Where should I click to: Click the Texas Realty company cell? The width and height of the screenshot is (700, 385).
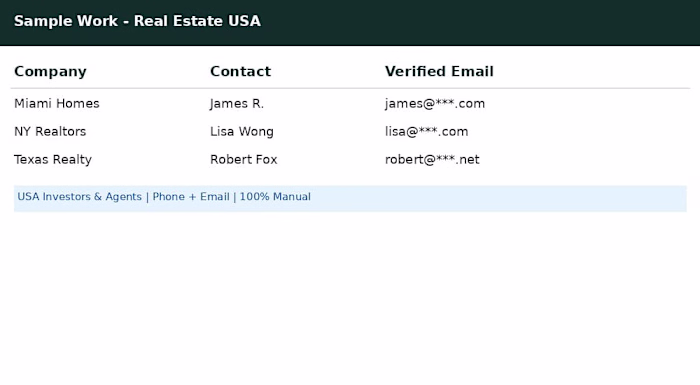[x=53, y=160]
